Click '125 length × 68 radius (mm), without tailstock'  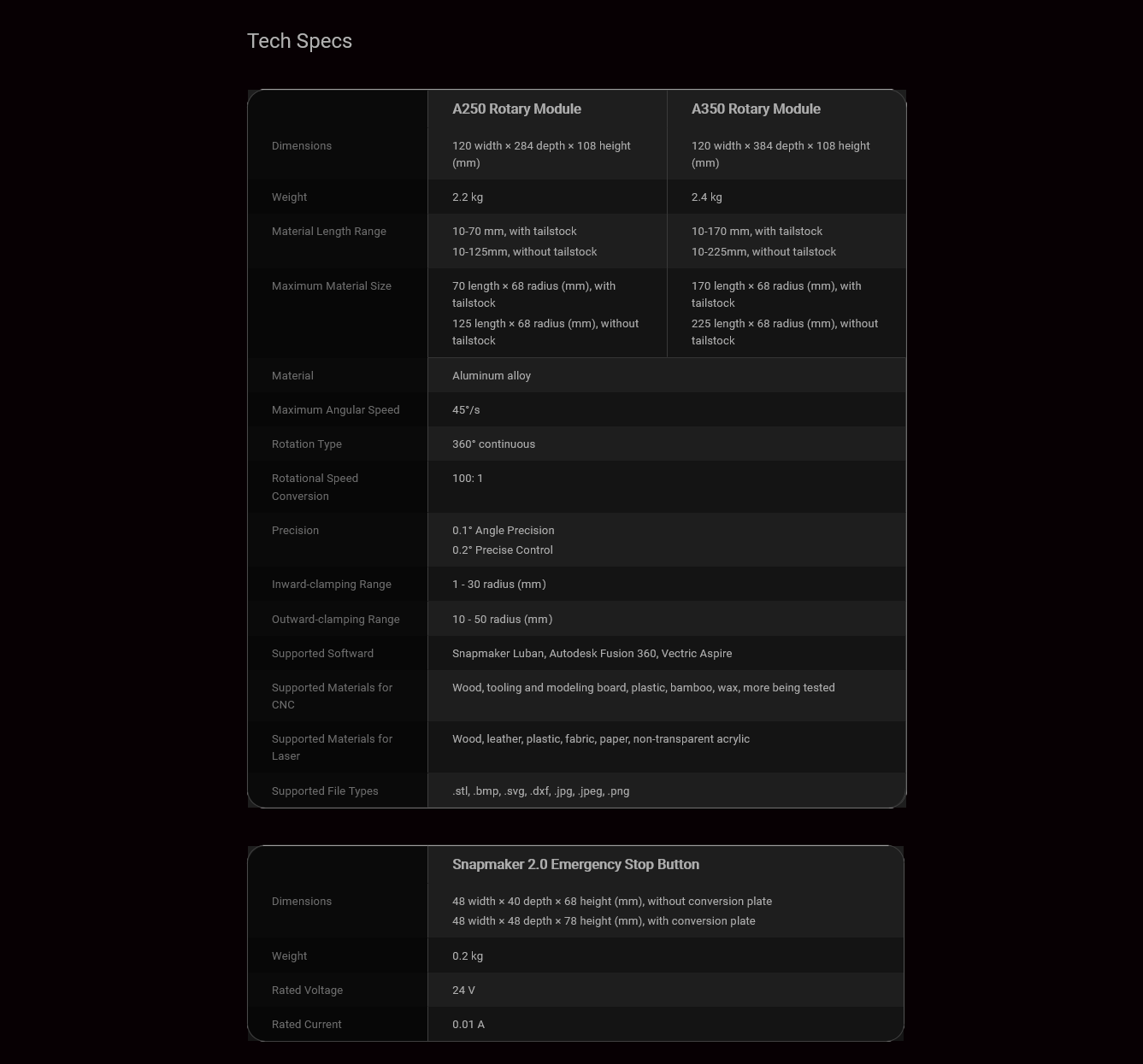[545, 332]
